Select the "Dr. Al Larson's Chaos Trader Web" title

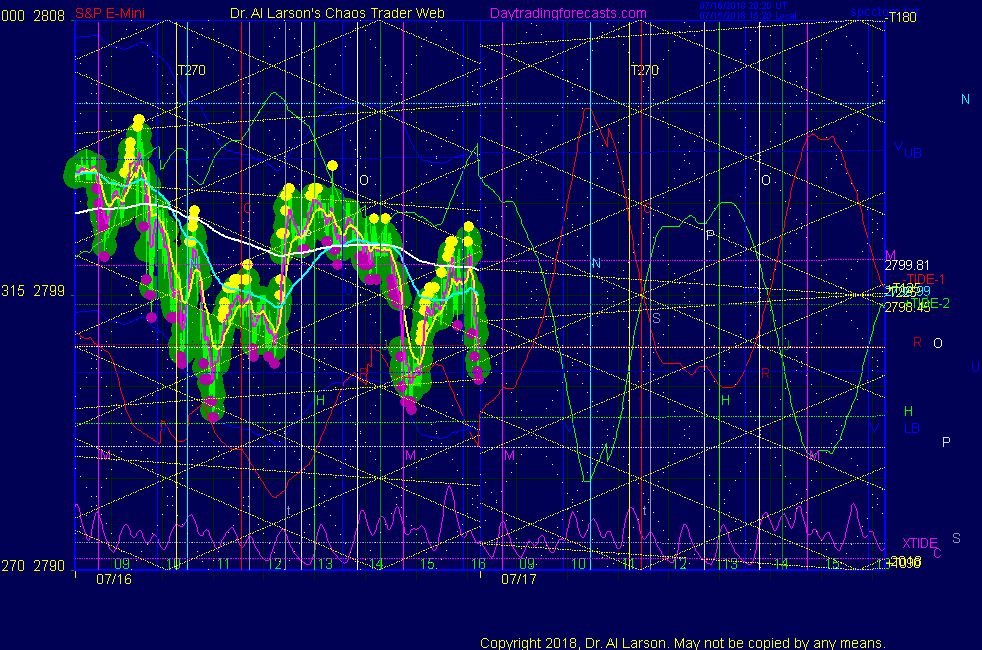(x=338, y=13)
